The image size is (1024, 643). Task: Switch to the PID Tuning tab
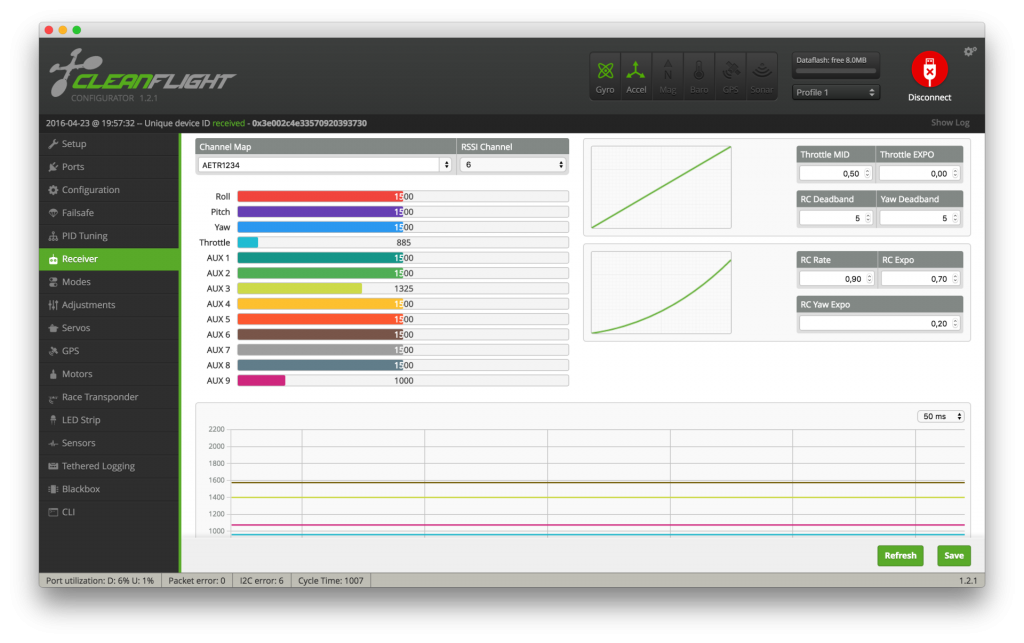85,236
